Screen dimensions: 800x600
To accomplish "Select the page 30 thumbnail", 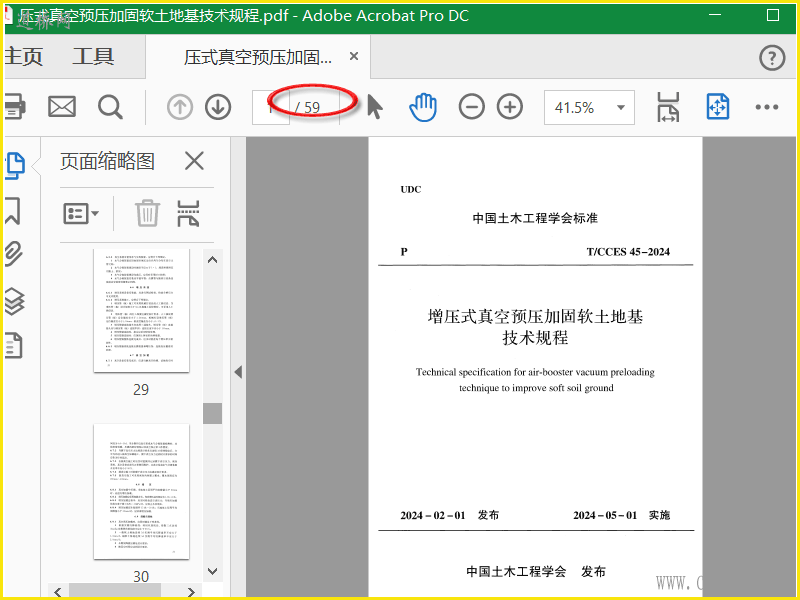I will (141, 491).
